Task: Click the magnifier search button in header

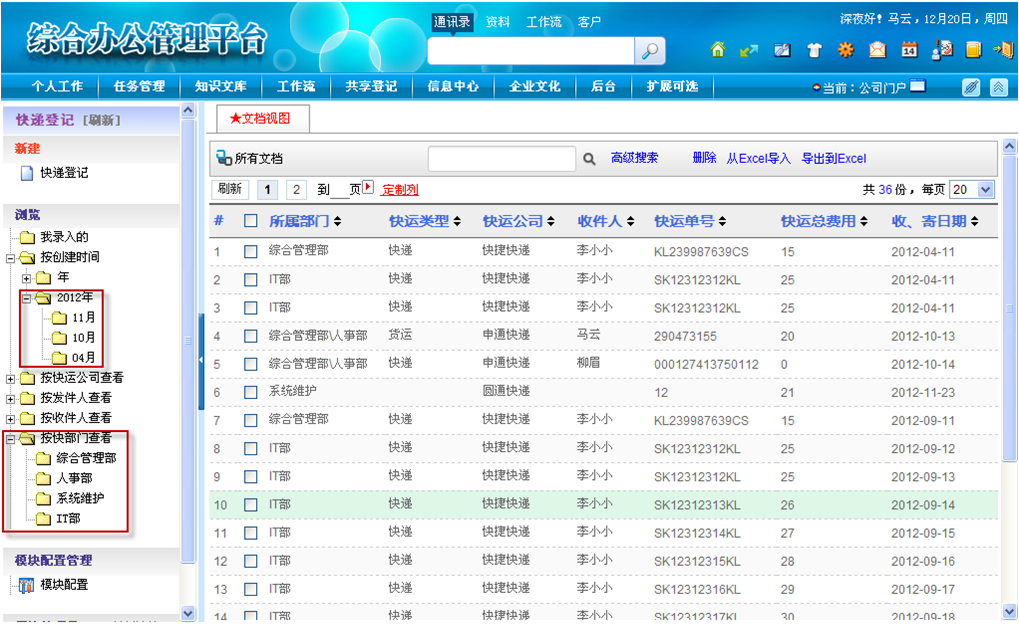Action: (x=650, y=51)
